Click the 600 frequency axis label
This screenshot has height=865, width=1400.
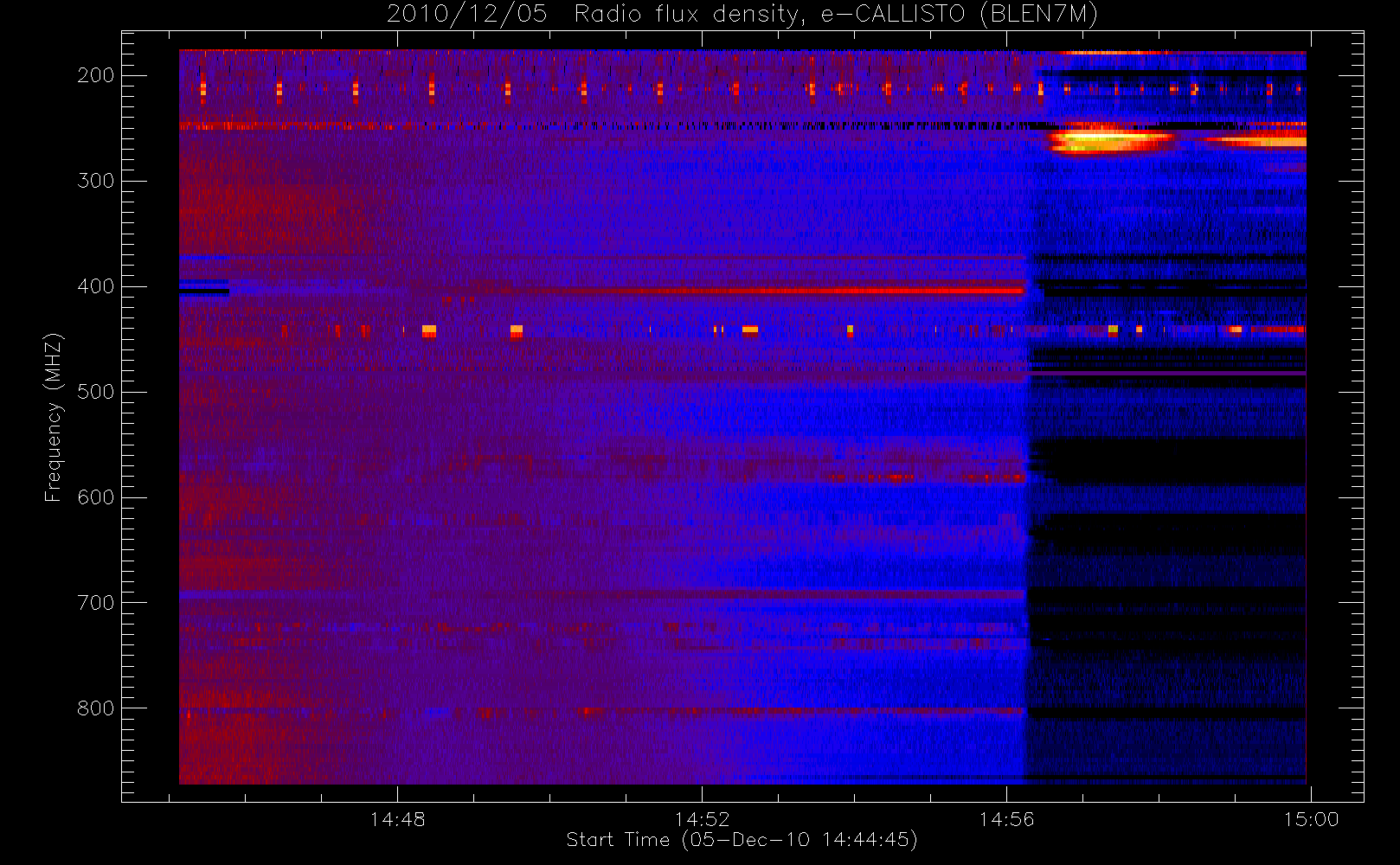click(95, 497)
